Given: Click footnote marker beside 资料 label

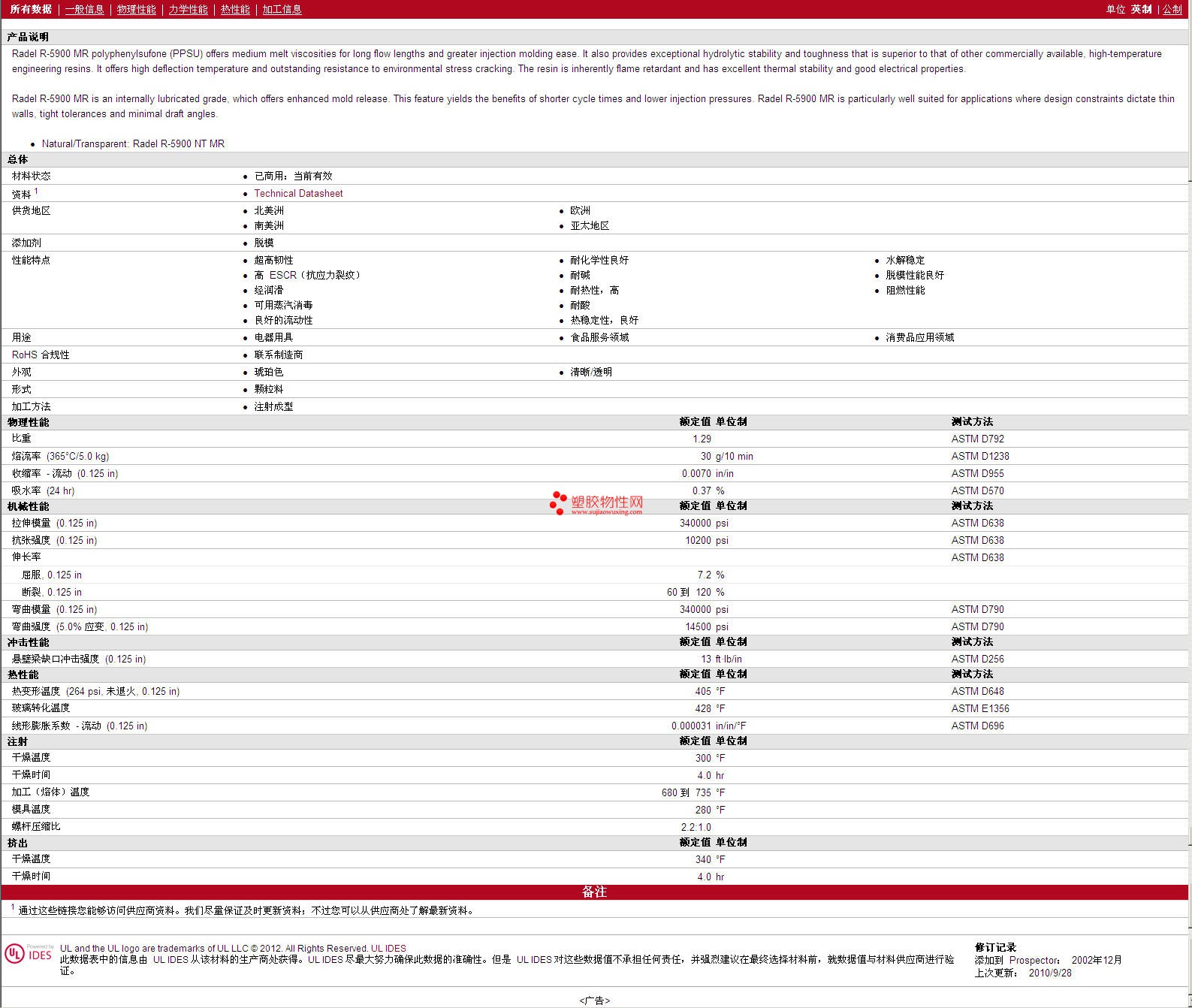Looking at the screenshot, I should 36,192.
